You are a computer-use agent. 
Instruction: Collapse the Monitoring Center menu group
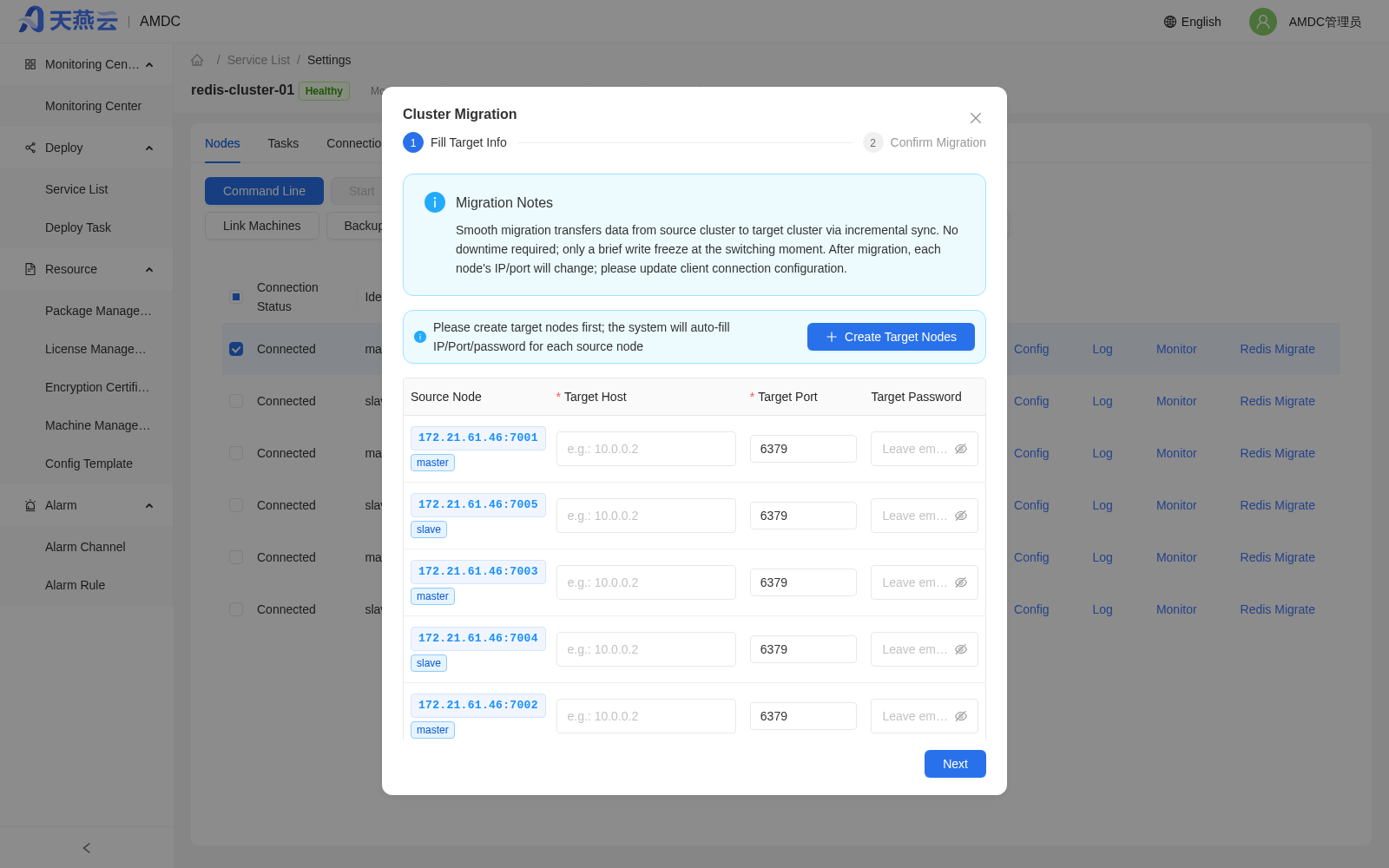(149, 65)
